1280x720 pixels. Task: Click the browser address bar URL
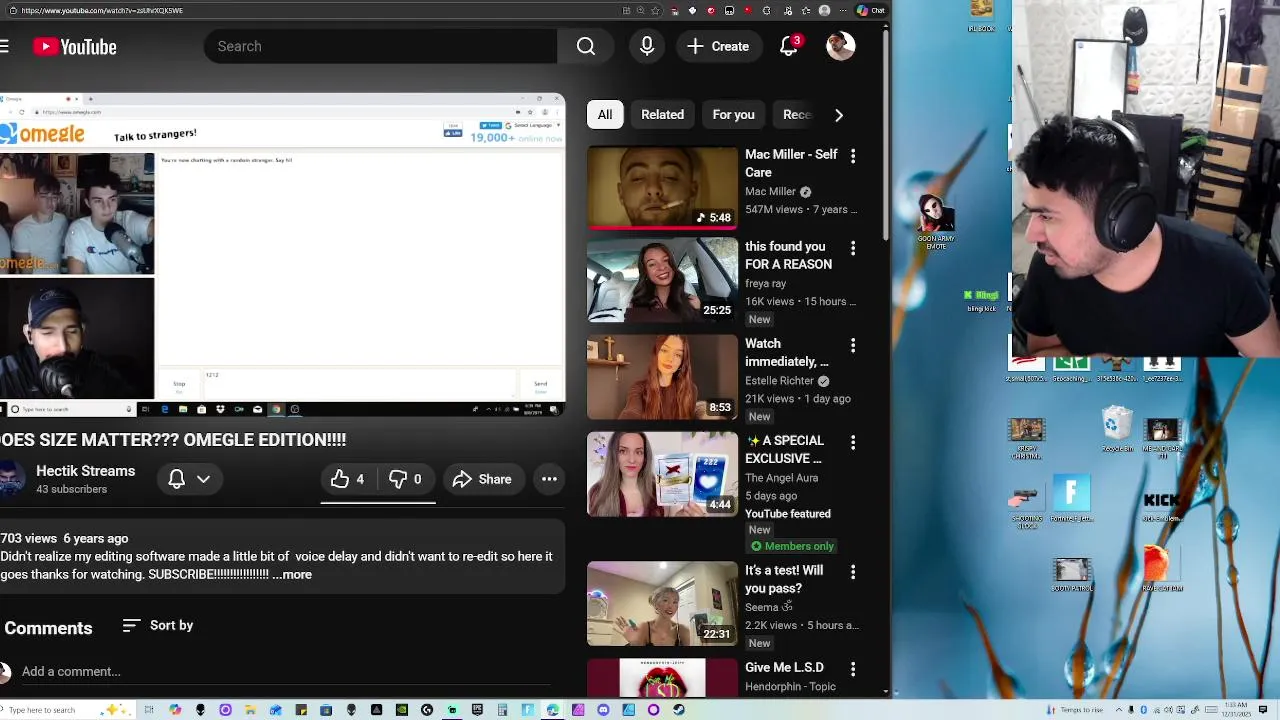tap(101, 10)
